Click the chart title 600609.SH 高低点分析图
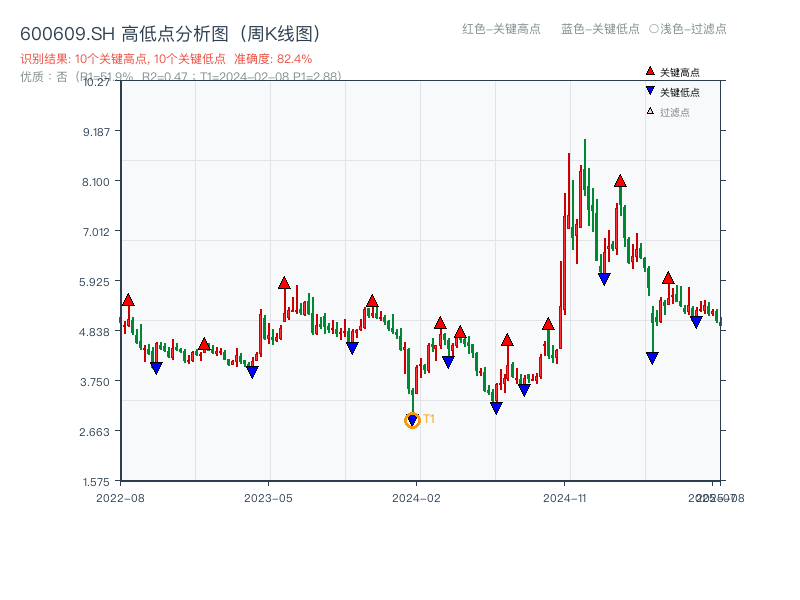The image size is (800, 600). 170,31
